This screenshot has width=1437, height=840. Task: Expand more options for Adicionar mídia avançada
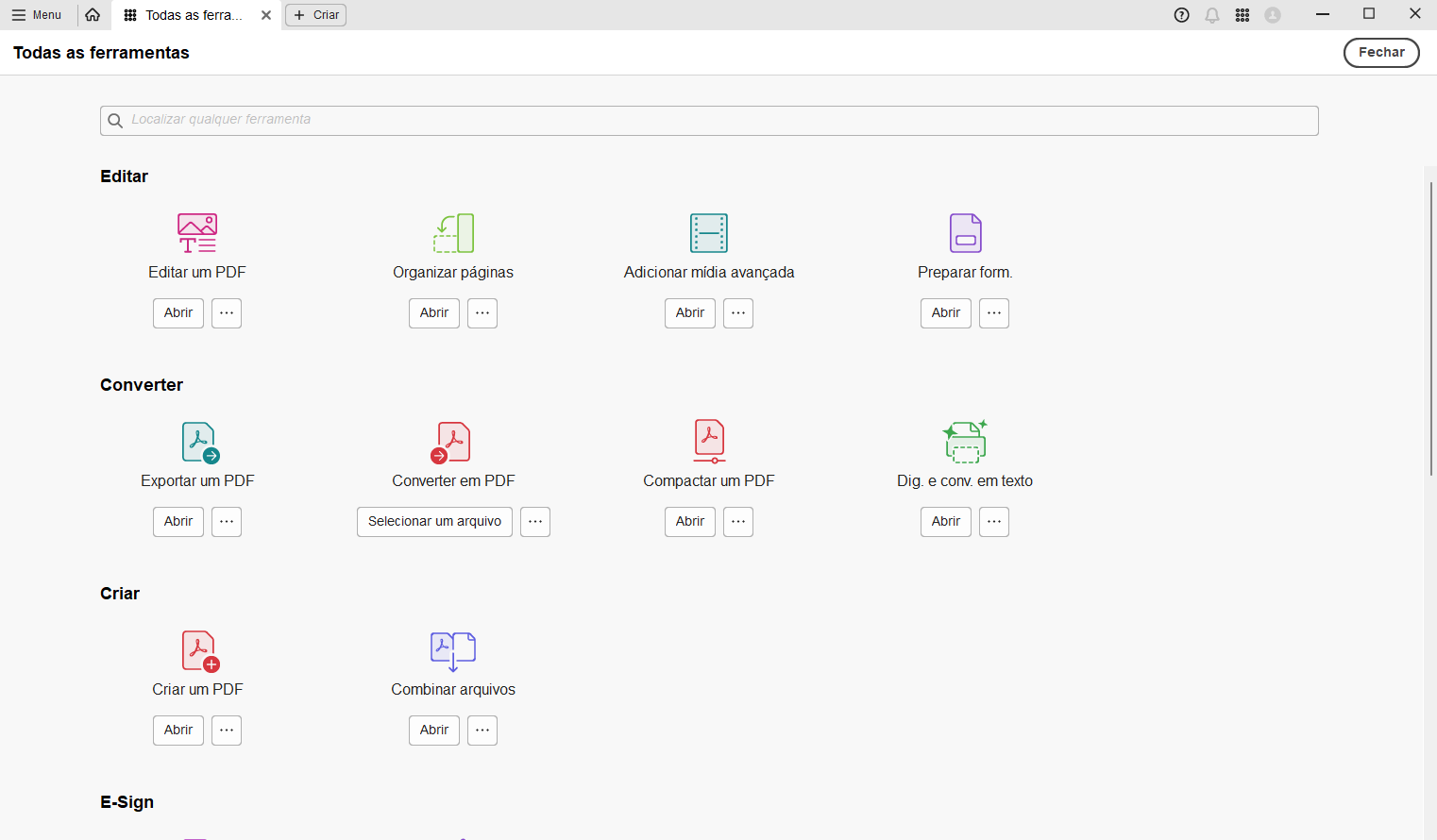pos(738,313)
